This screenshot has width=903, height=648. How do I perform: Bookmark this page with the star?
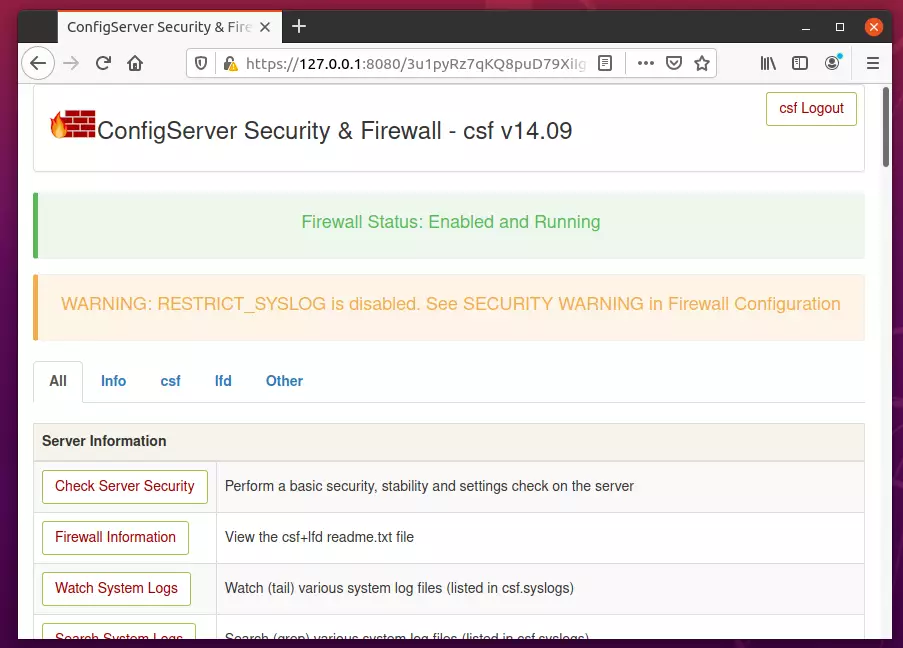tap(701, 63)
